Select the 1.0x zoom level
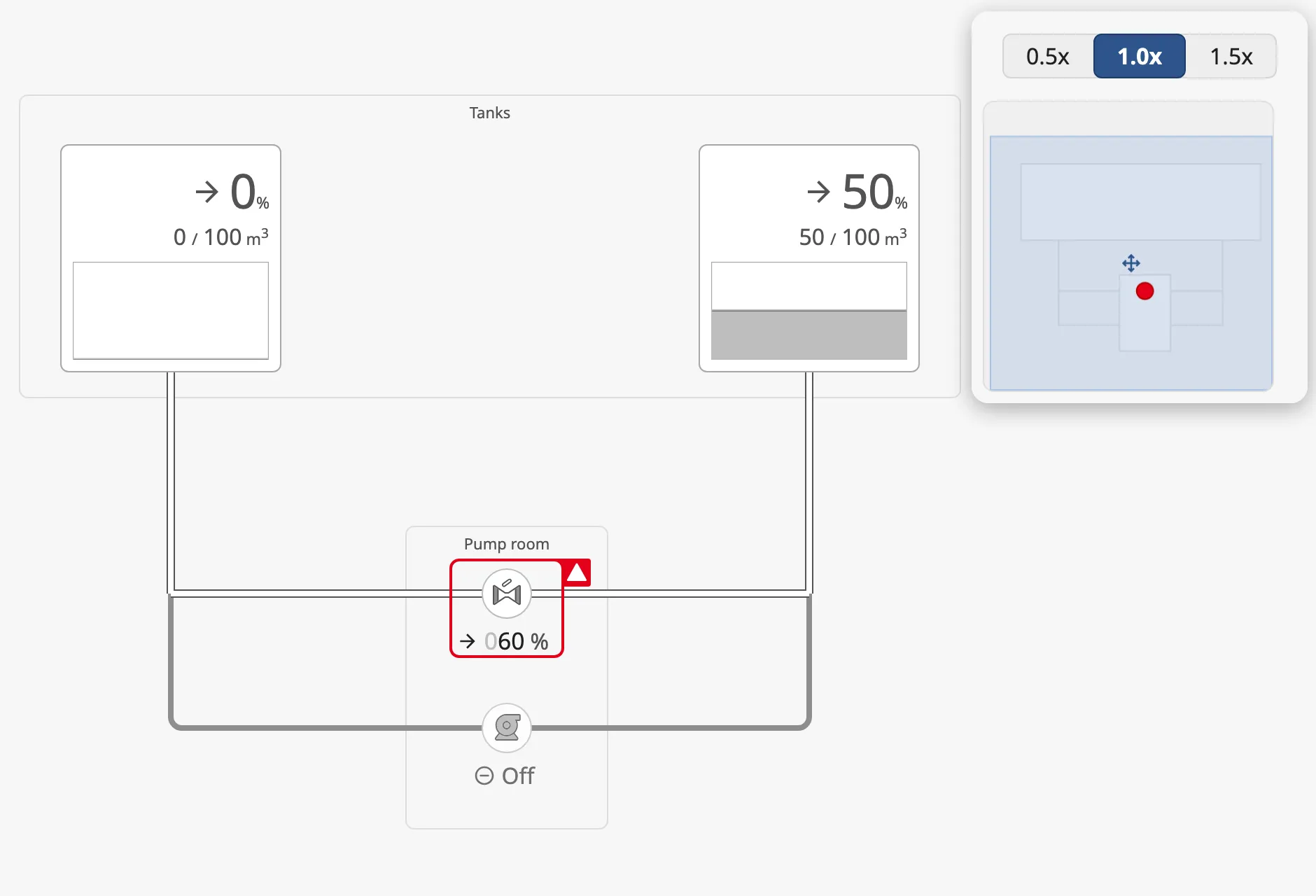 coord(1140,56)
